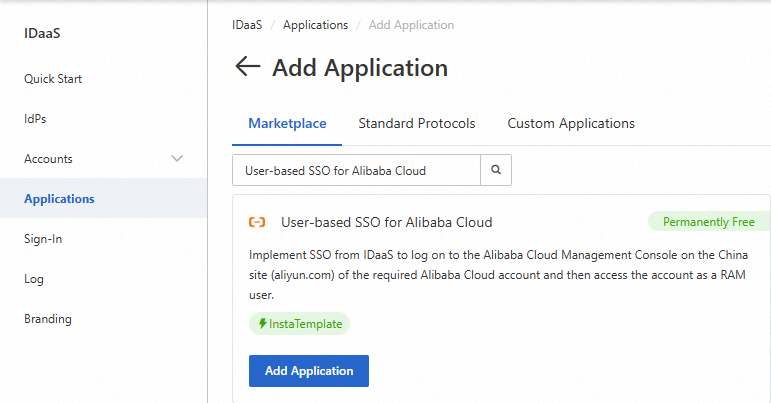This screenshot has width=771, height=403.
Task: Go to Branding in the sidebar
Action: 47,319
